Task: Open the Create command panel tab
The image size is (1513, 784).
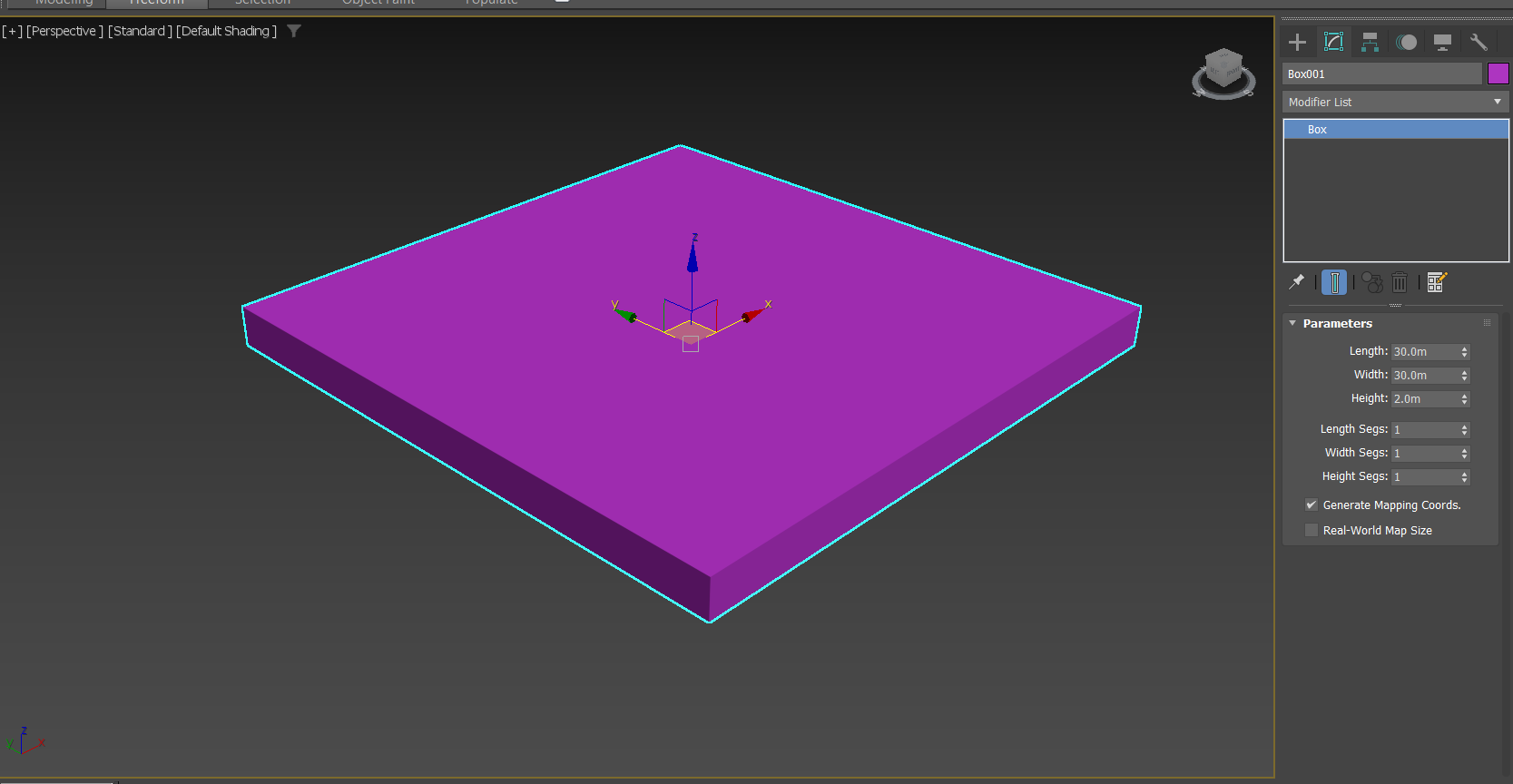Action: [x=1297, y=42]
